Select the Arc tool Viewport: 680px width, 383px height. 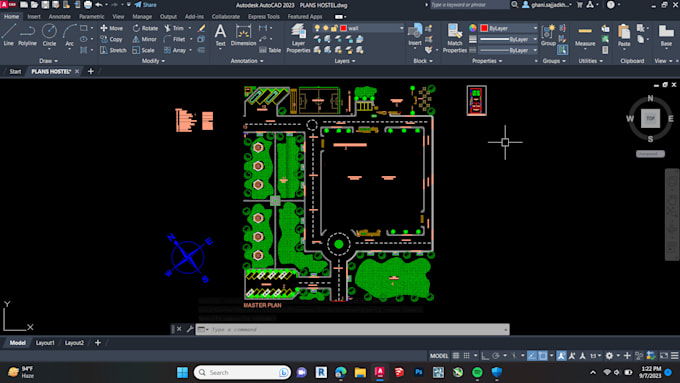coord(69,35)
